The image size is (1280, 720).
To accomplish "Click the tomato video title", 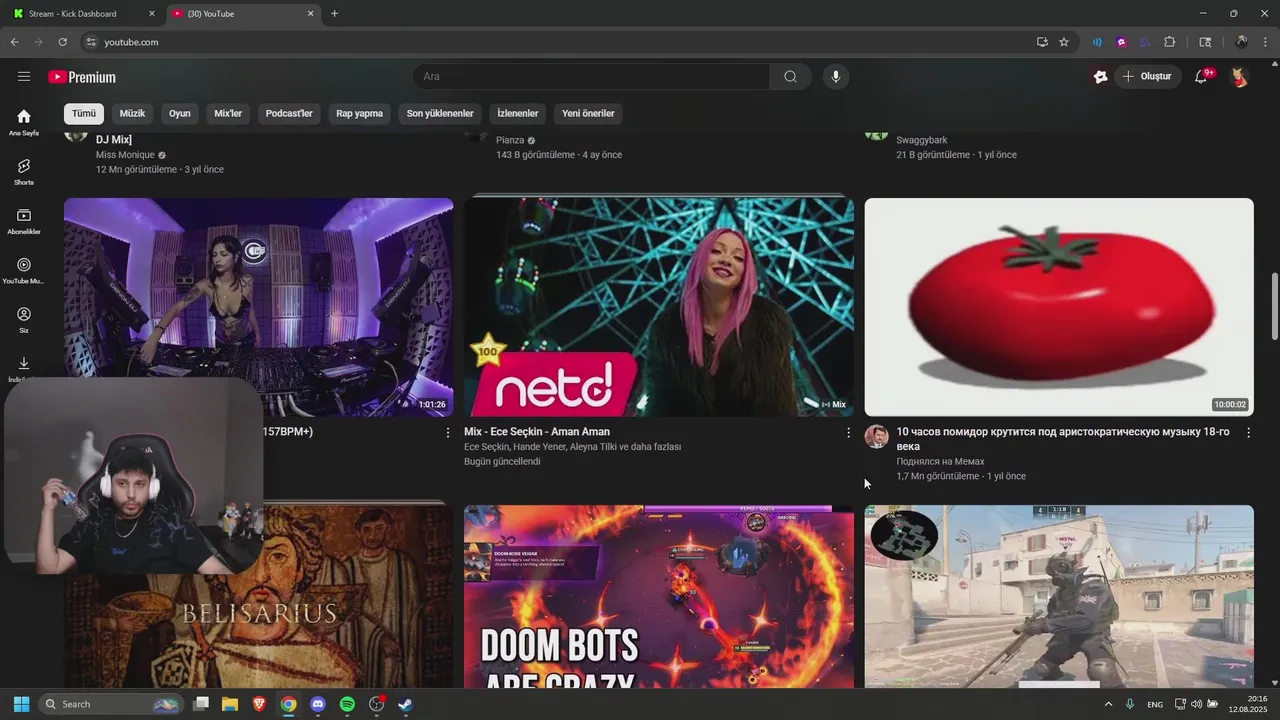I will click(1063, 439).
